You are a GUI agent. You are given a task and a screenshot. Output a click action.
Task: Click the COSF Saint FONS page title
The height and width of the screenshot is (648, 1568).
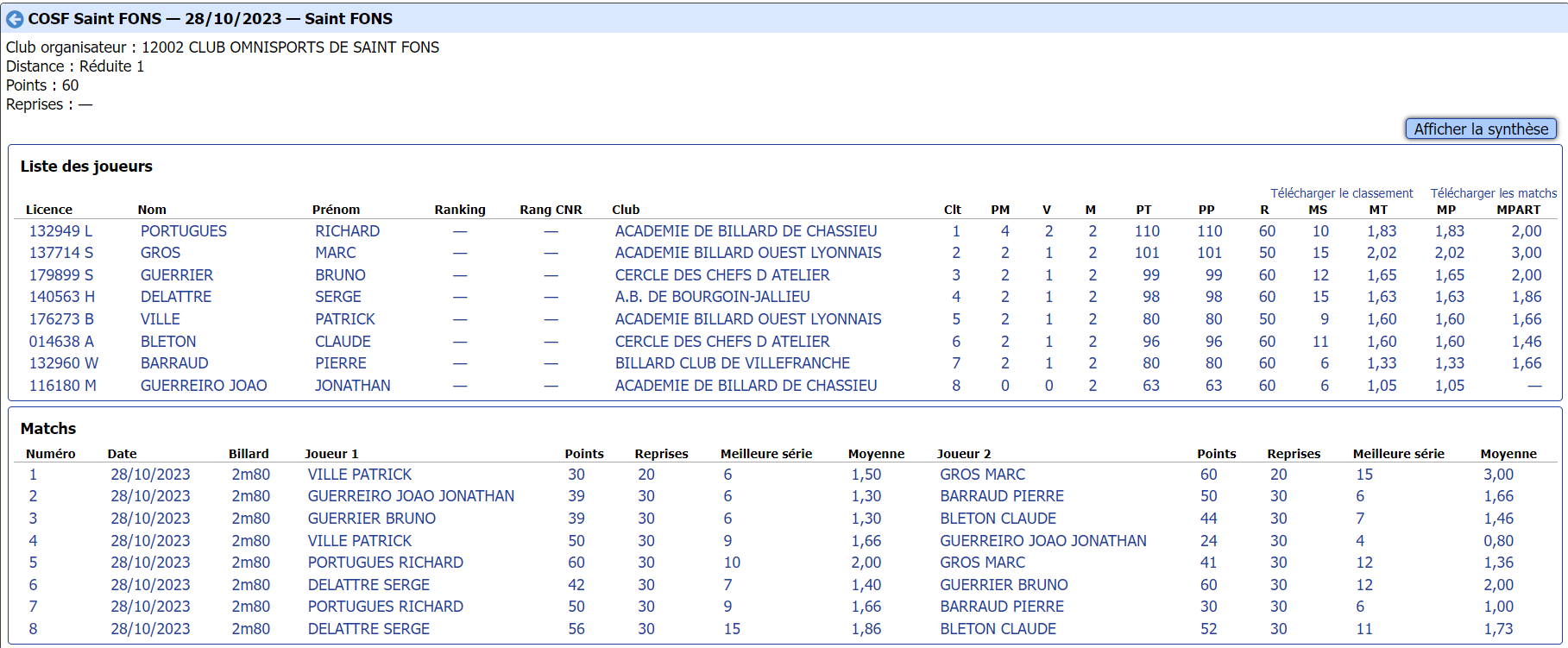point(211,19)
